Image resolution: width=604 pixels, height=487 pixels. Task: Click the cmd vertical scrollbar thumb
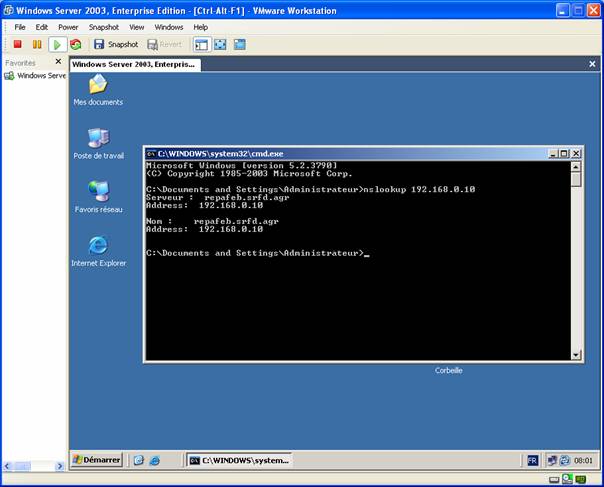click(x=576, y=180)
